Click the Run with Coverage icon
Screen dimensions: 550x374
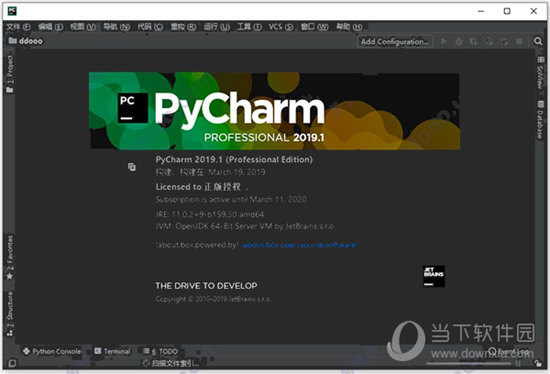474,41
